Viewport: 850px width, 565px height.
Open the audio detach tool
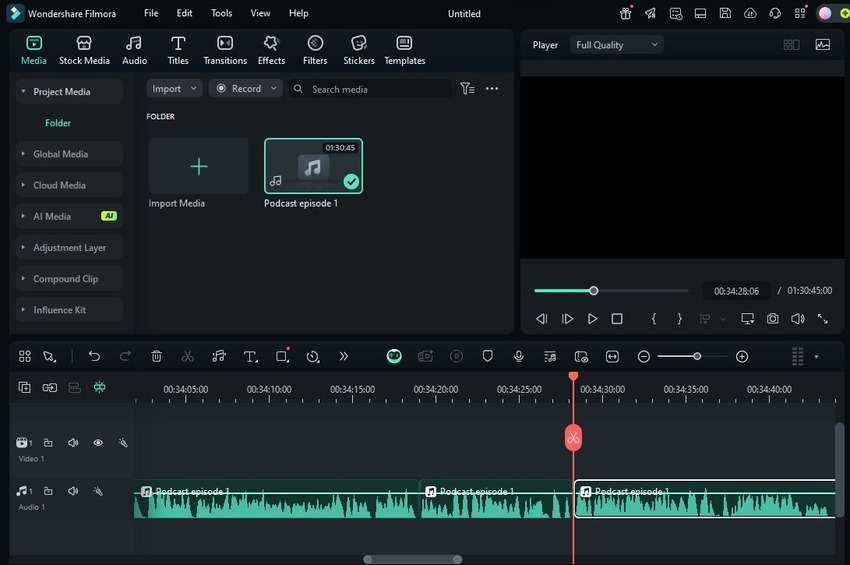(219, 356)
